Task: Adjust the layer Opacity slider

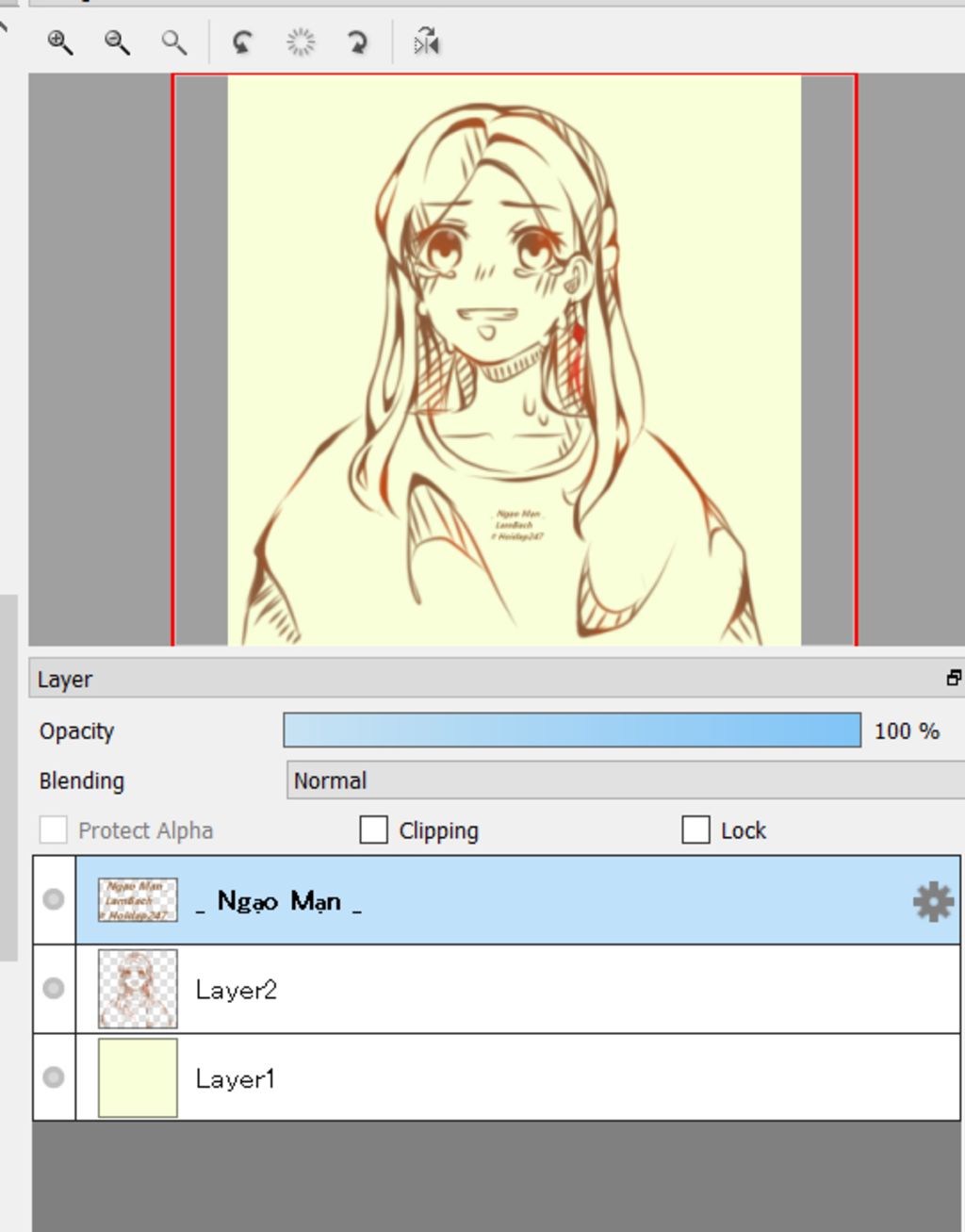Action: pyautogui.click(x=572, y=731)
